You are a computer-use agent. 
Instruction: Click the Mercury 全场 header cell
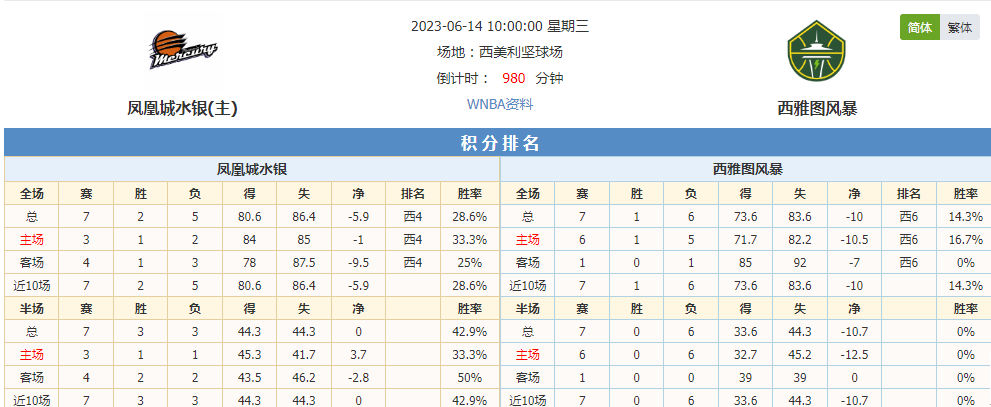coord(32,193)
